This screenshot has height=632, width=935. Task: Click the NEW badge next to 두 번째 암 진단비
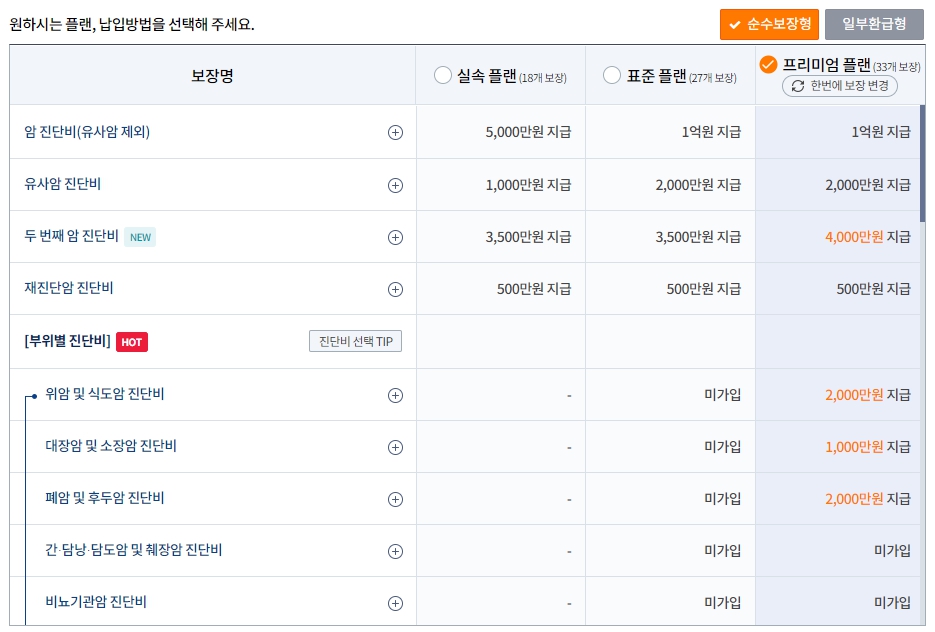coord(140,237)
